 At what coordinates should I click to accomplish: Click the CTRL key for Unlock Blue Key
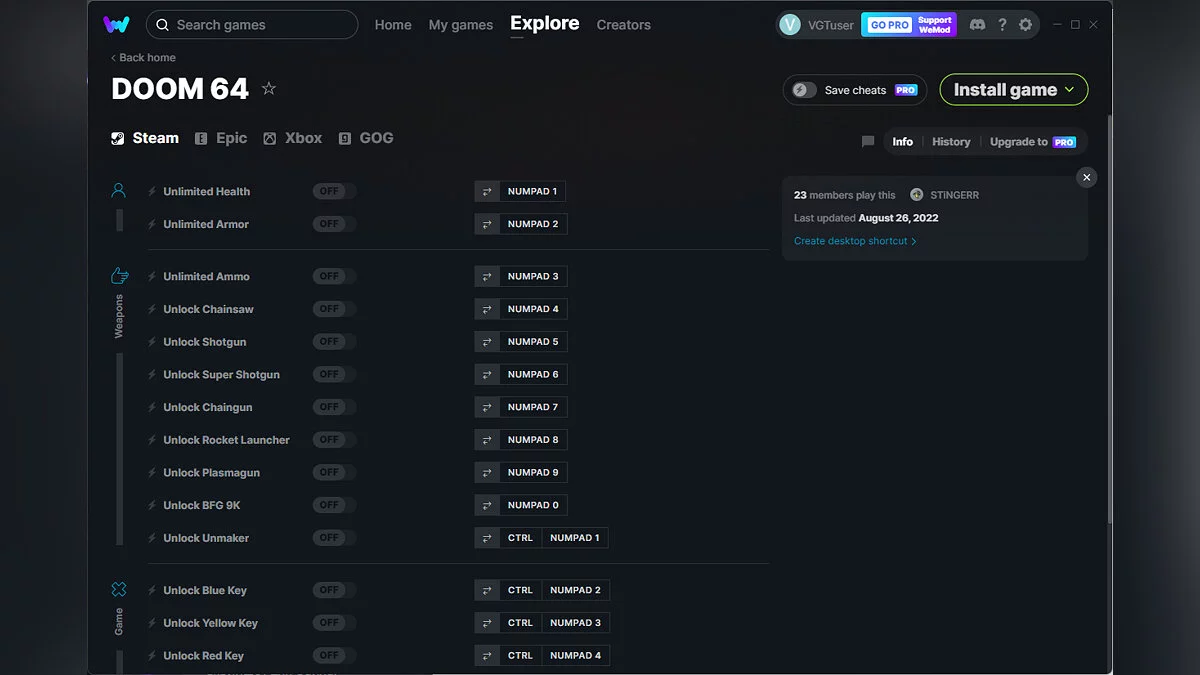(x=521, y=590)
